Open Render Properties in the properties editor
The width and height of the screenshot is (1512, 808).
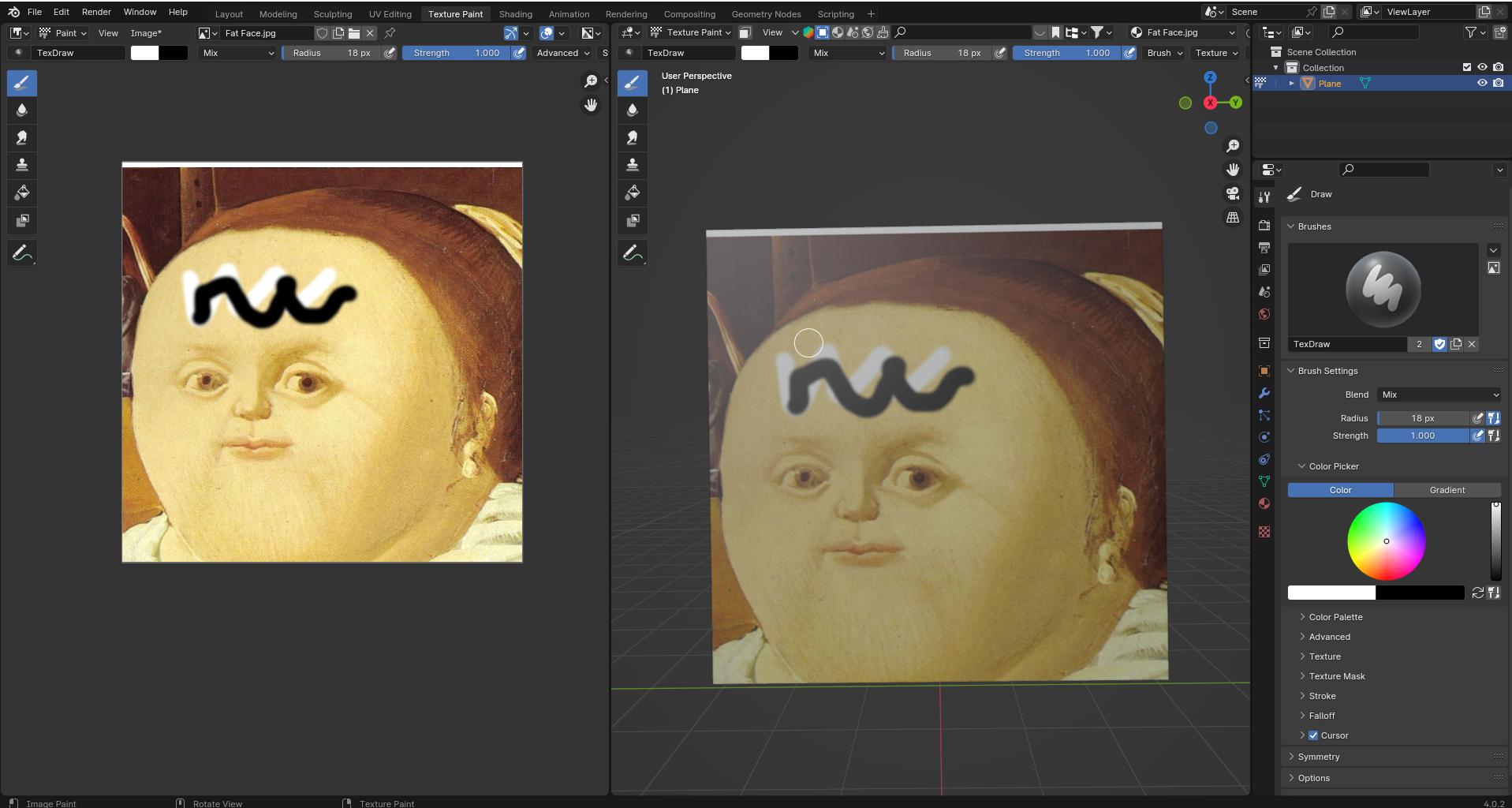click(x=1264, y=223)
